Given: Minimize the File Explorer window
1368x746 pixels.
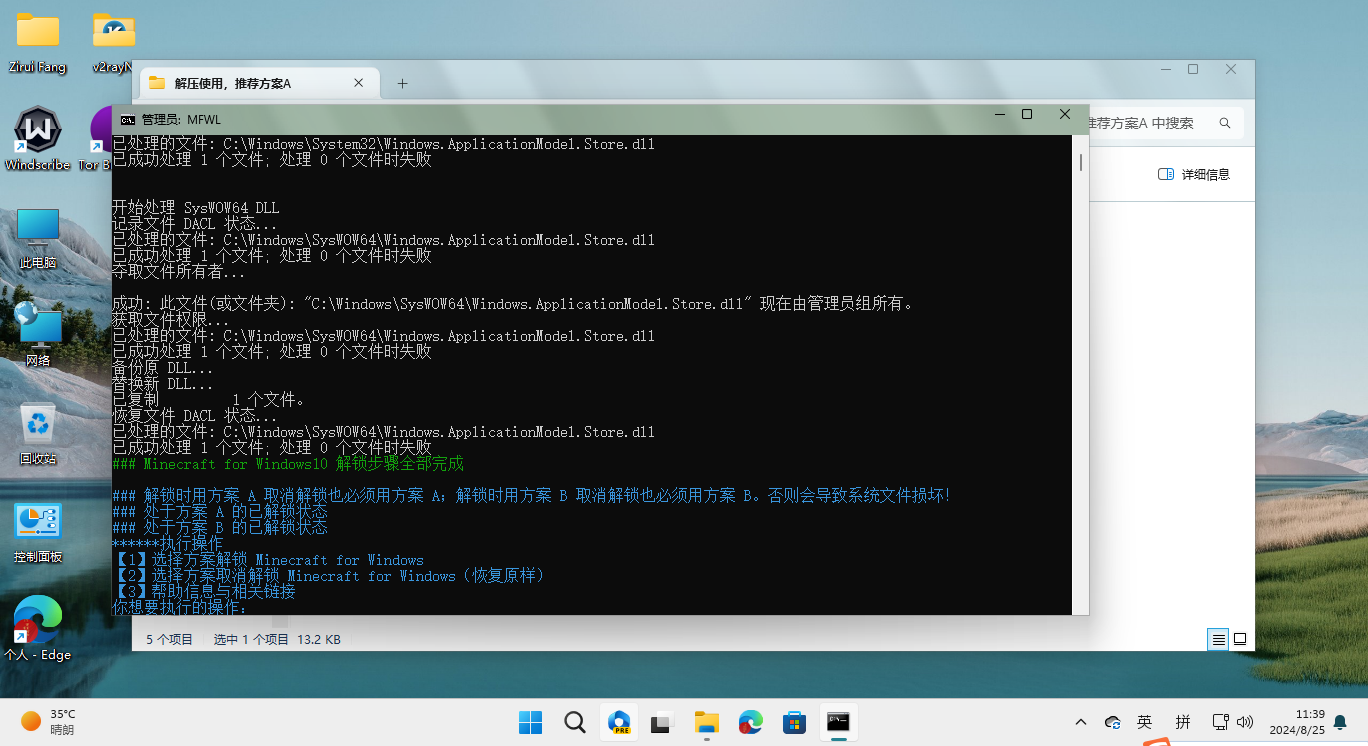Looking at the screenshot, I should (1165, 69).
